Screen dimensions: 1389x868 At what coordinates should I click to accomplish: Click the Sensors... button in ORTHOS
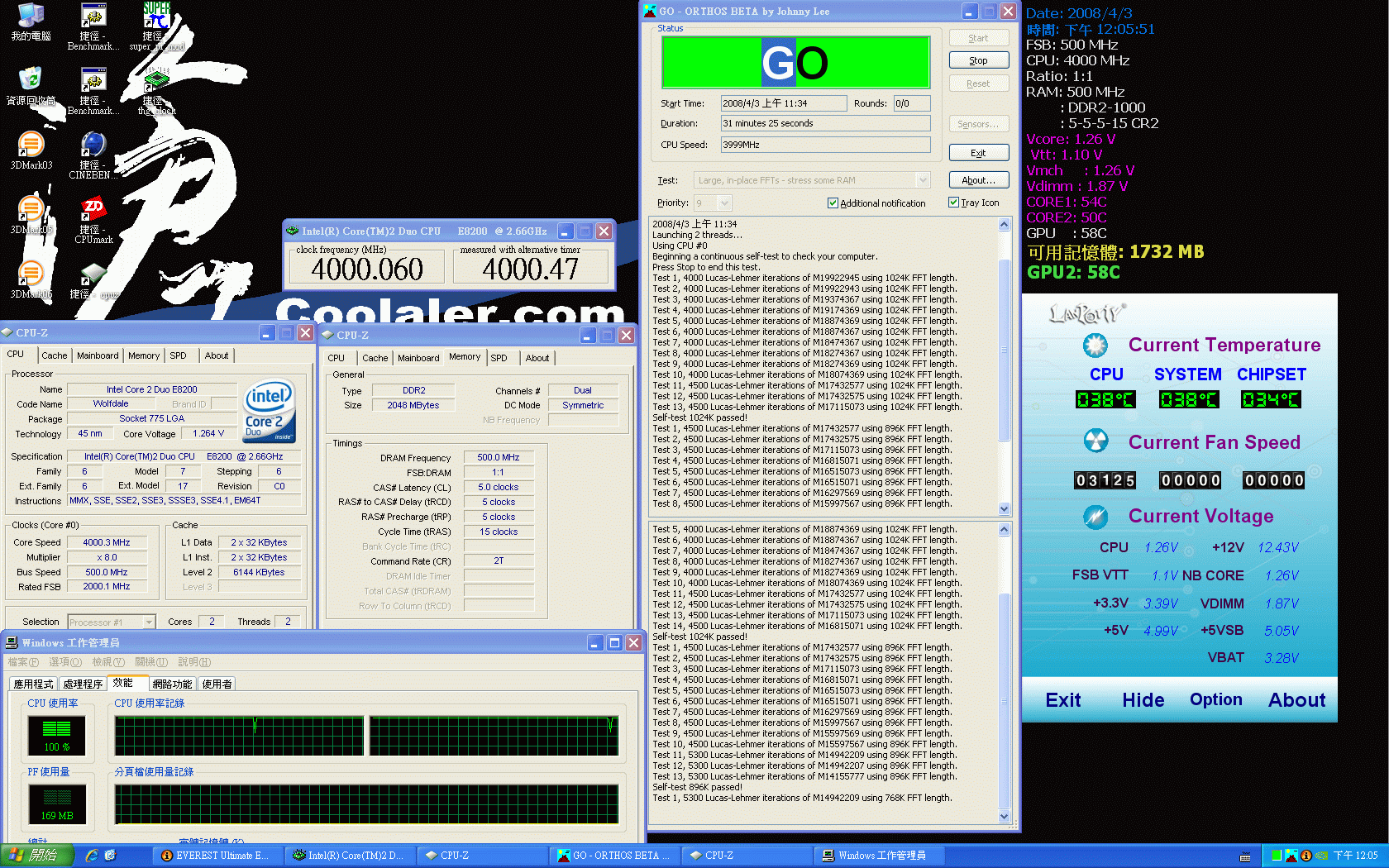978,124
